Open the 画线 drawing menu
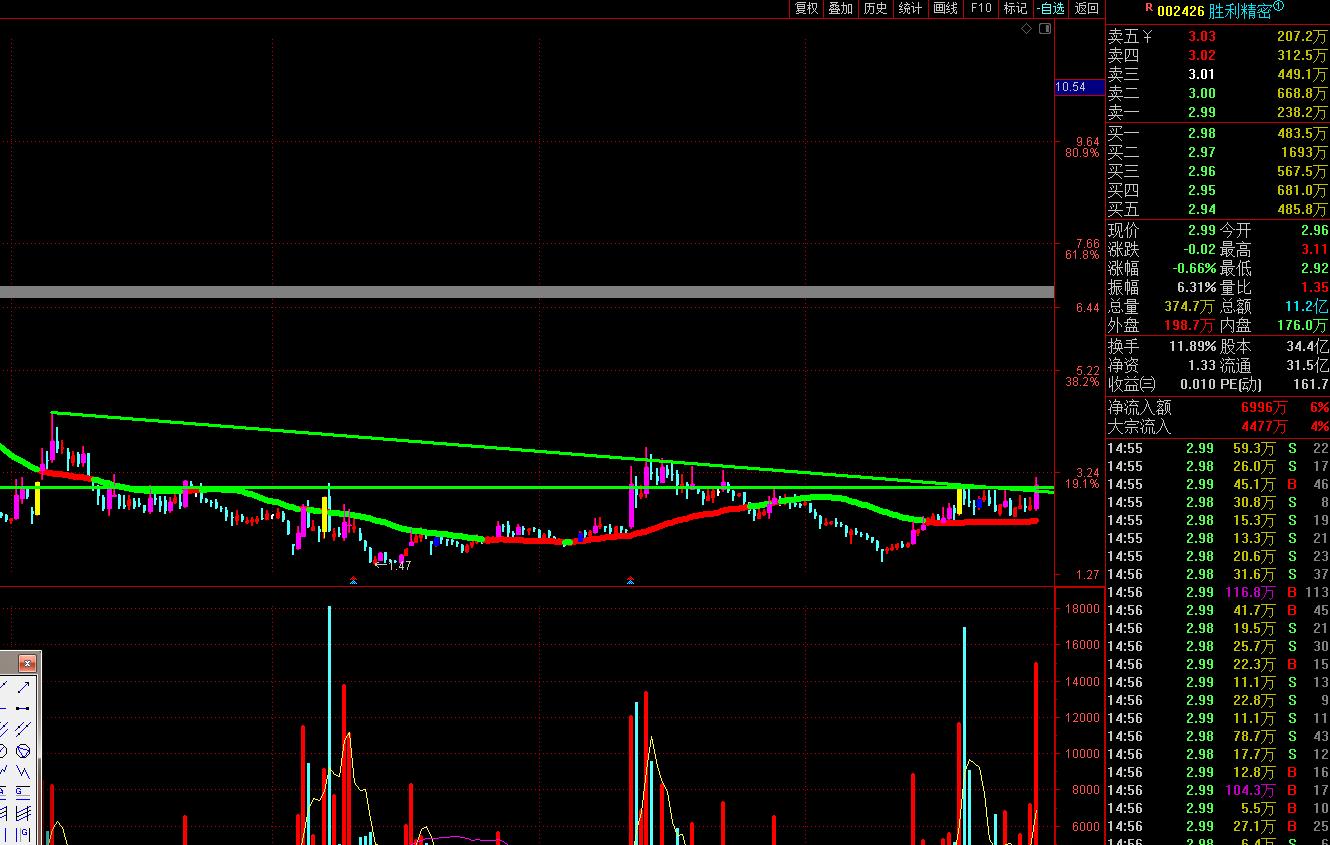Image resolution: width=1330 pixels, height=845 pixels. pos(945,8)
